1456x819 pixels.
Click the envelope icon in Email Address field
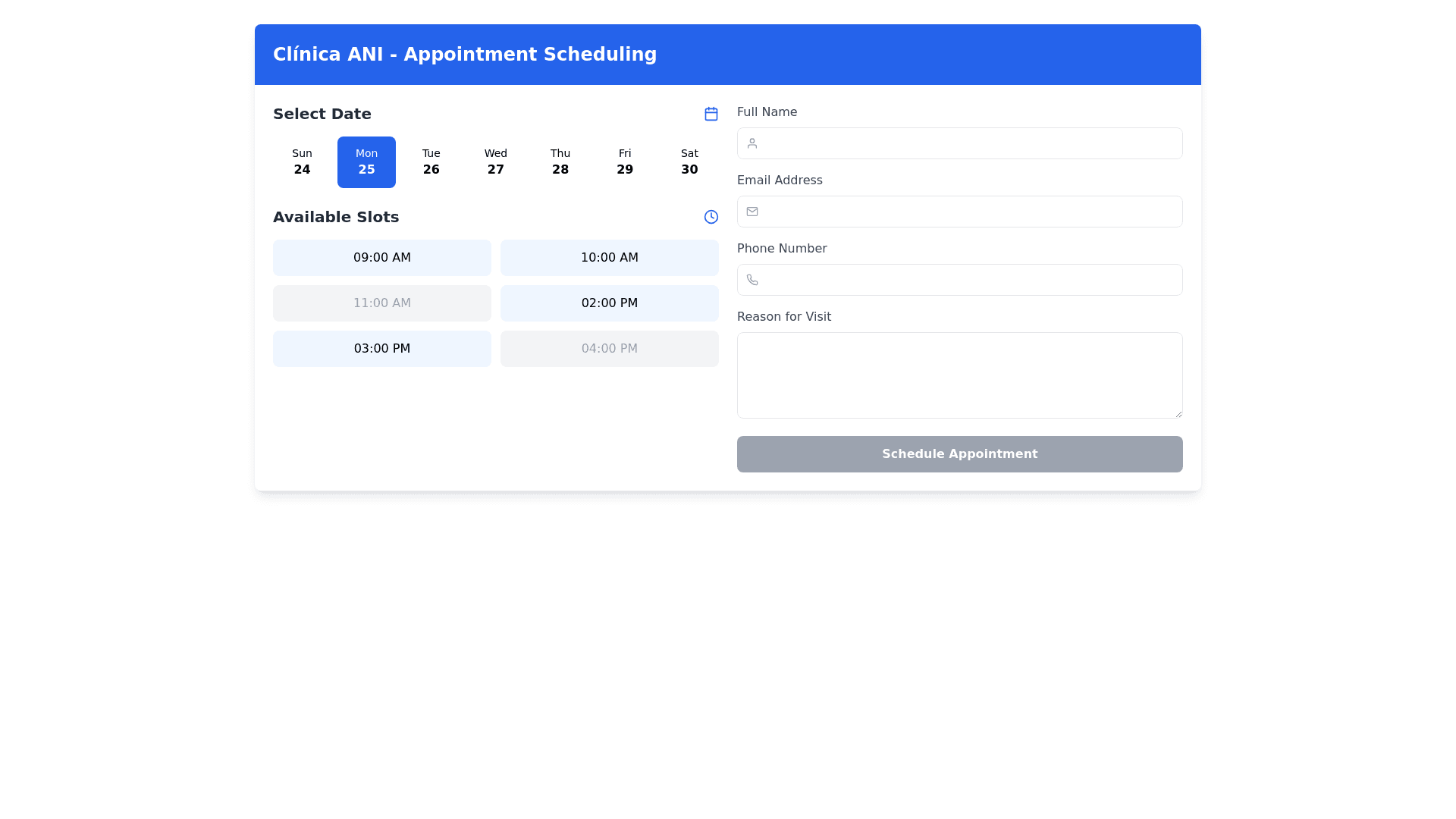point(752,212)
